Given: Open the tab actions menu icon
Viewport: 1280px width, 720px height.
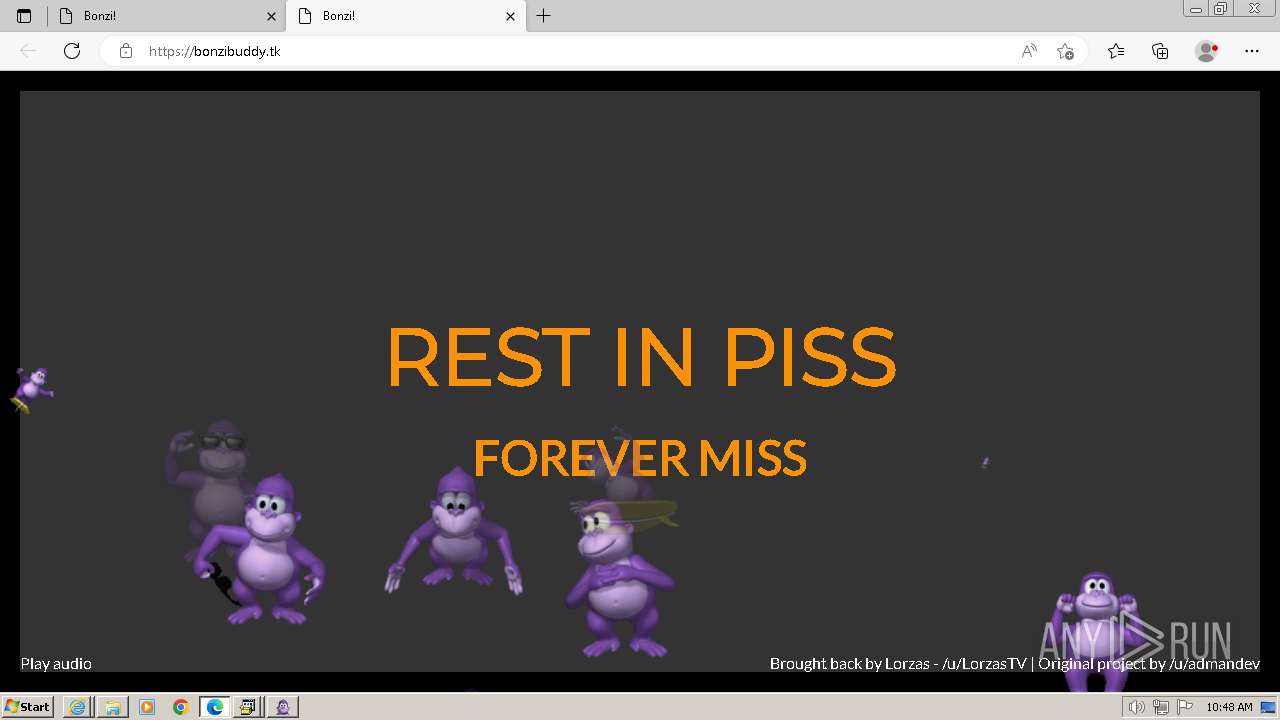Looking at the screenshot, I should [24, 16].
